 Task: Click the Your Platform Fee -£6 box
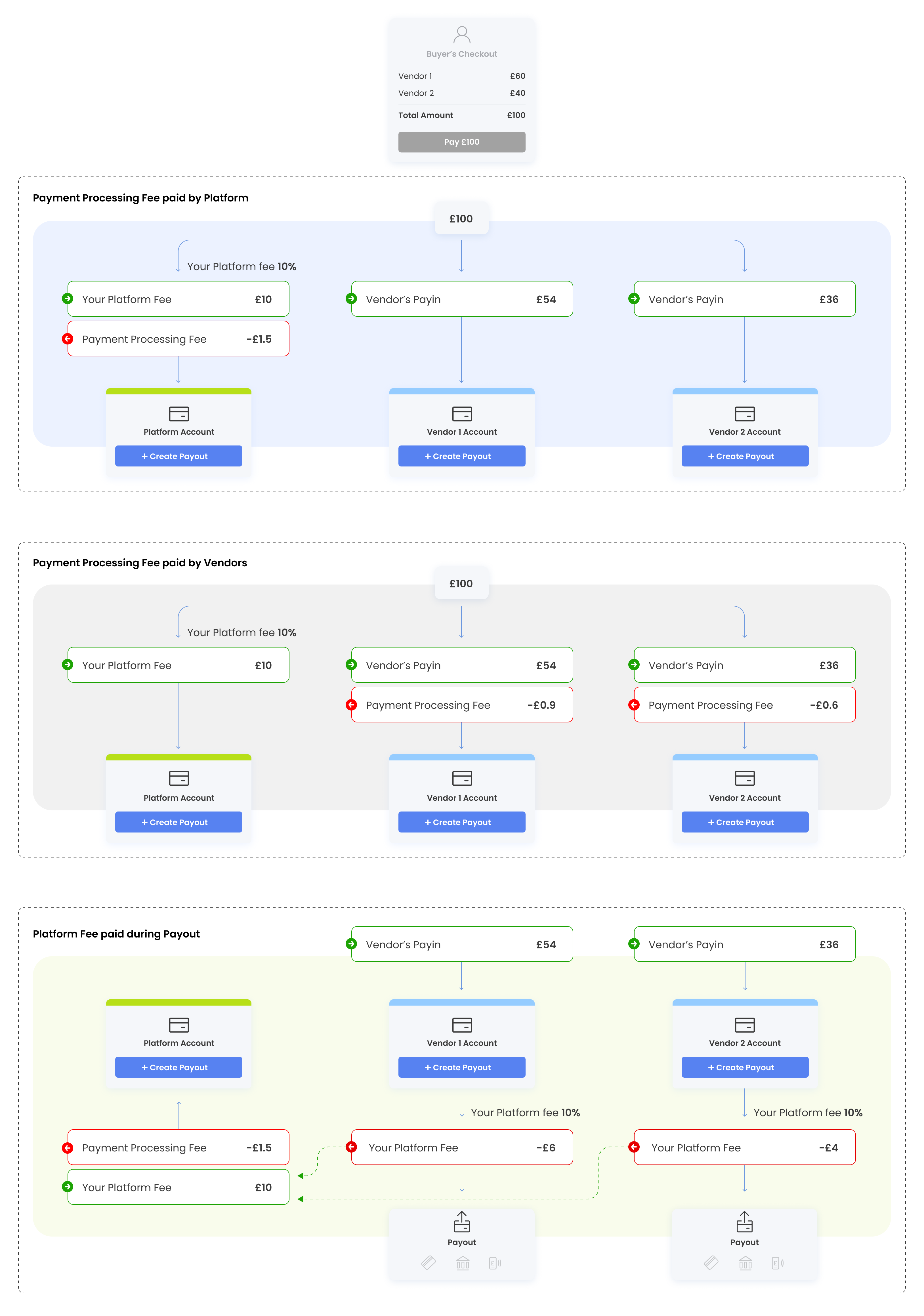pyautogui.click(x=461, y=1147)
